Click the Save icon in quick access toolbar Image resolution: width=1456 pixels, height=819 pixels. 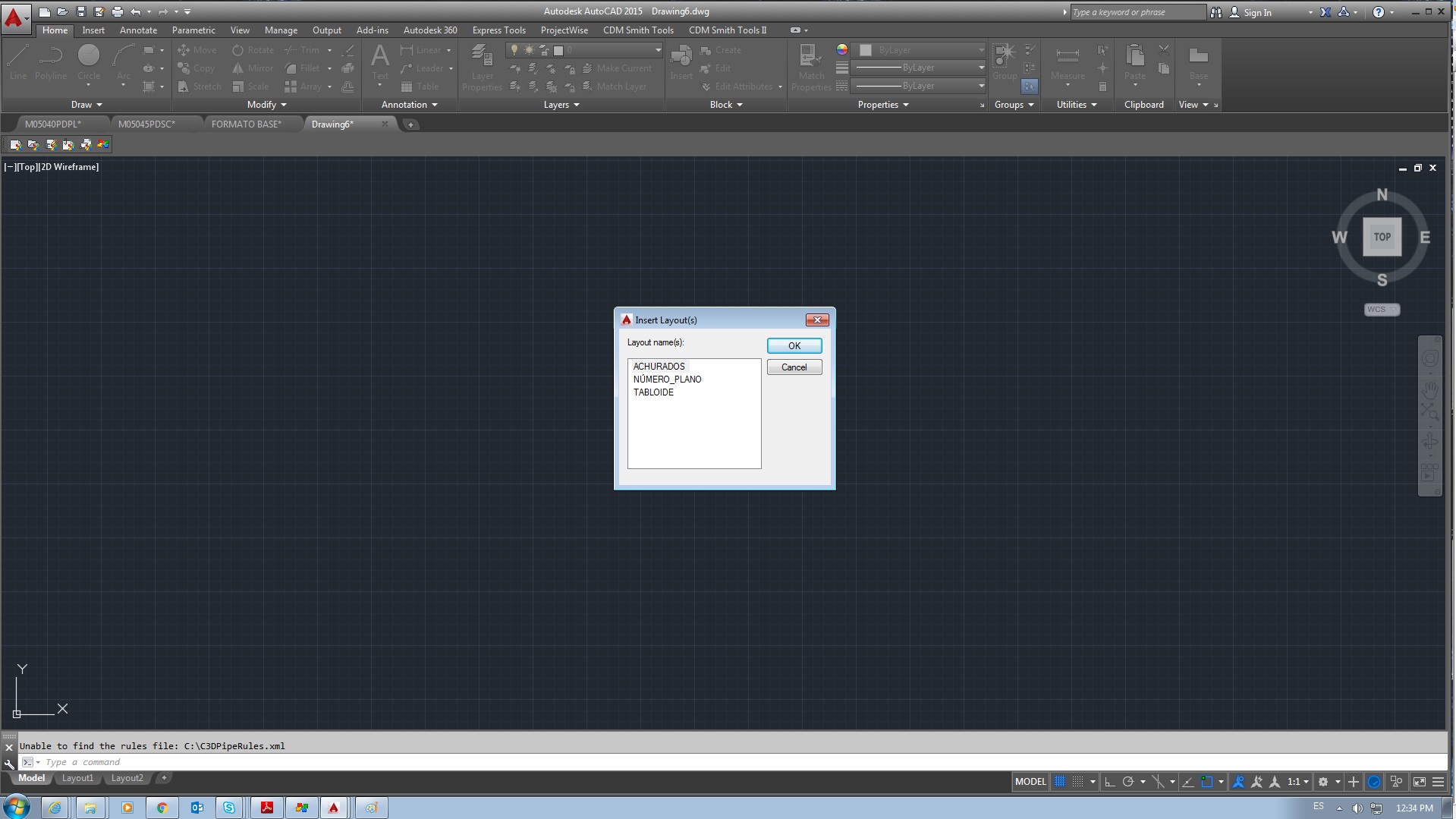tap(81, 11)
